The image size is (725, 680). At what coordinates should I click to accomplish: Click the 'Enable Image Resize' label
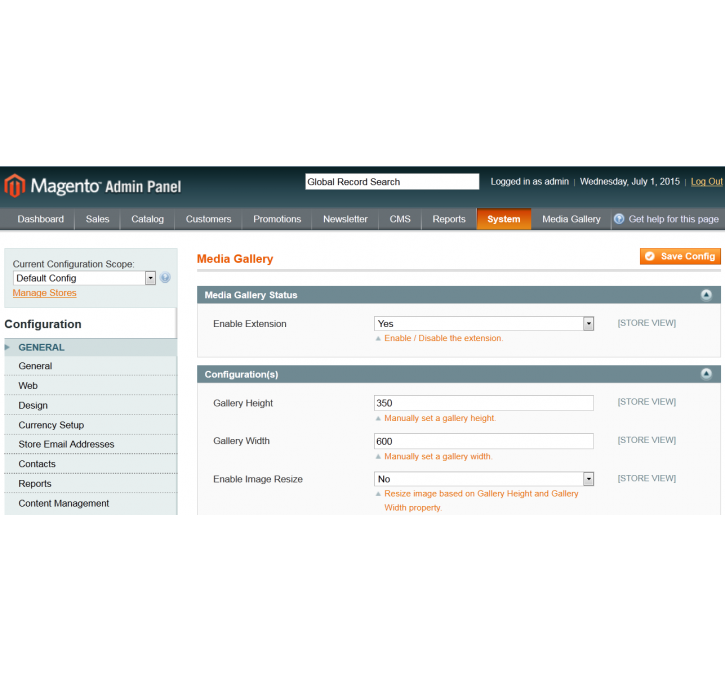[x=258, y=479]
